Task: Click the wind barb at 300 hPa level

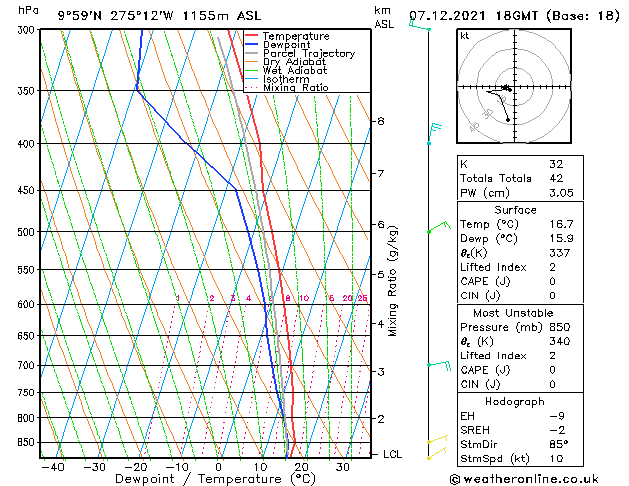Action: pyautogui.click(x=420, y=26)
